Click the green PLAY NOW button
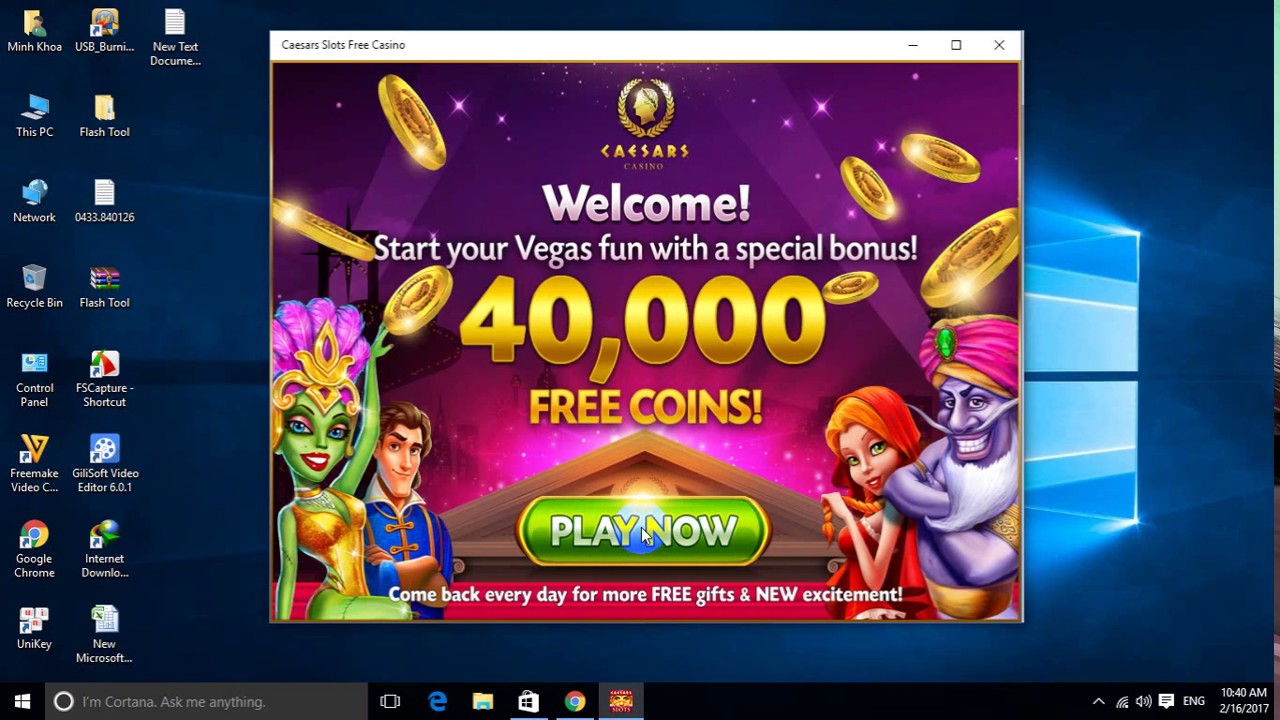1280x720 pixels. [643, 531]
